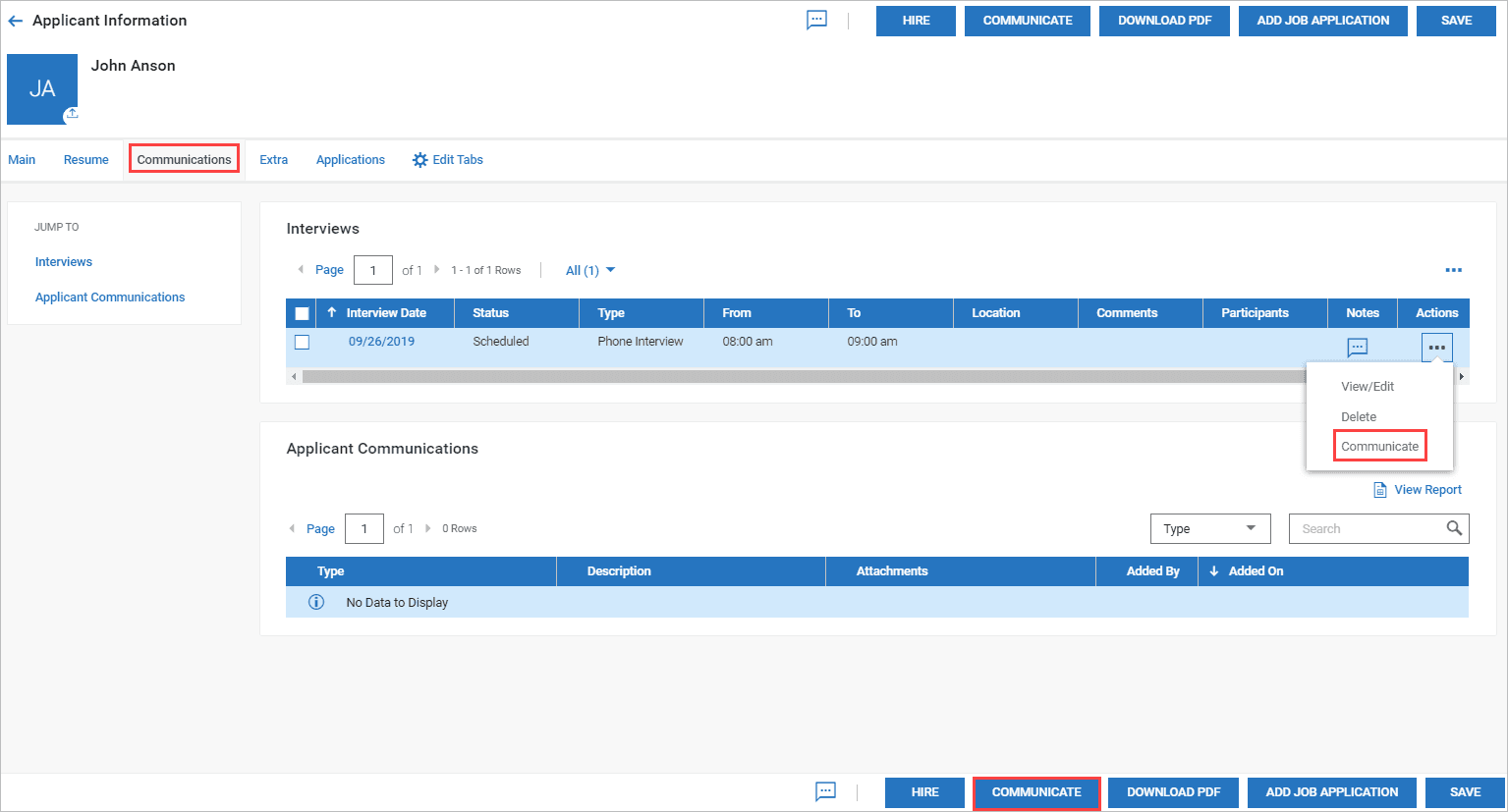
Task: Switch to the Main tab
Action: click(22, 160)
